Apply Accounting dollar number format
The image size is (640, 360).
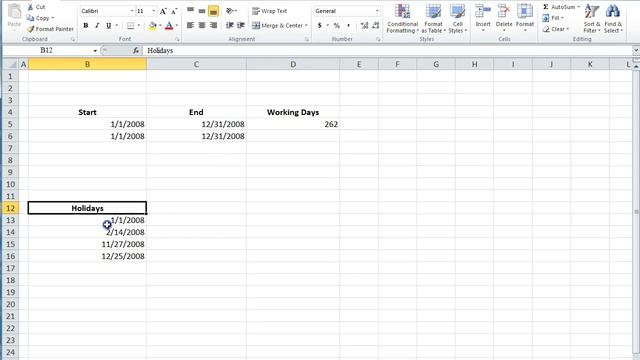tap(320, 25)
